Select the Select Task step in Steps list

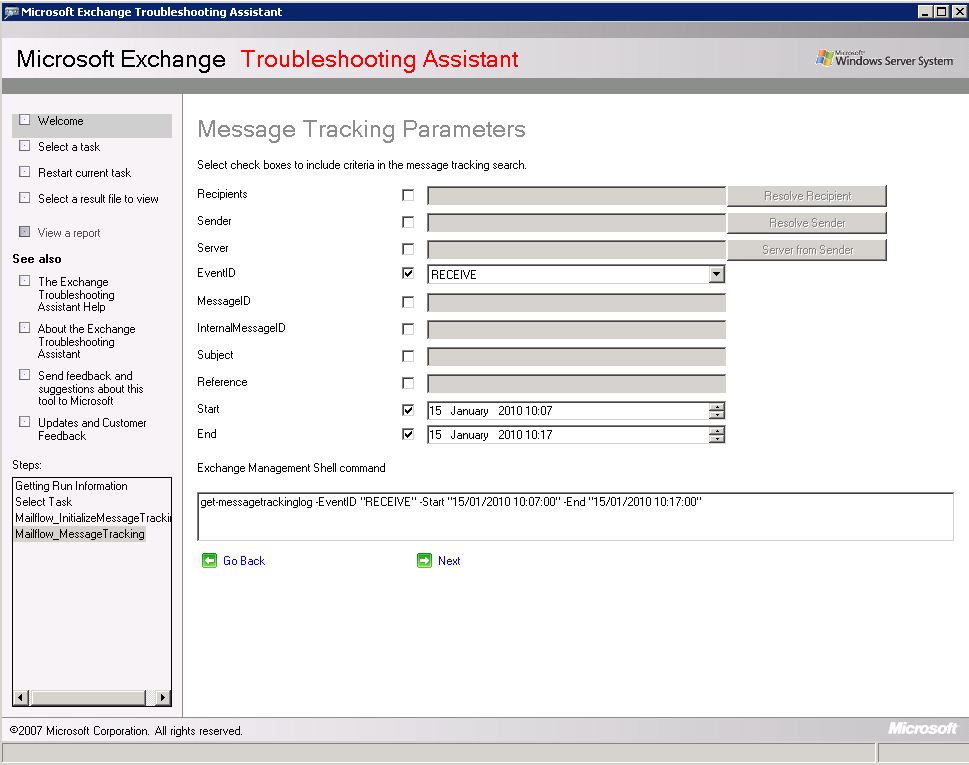(43, 502)
